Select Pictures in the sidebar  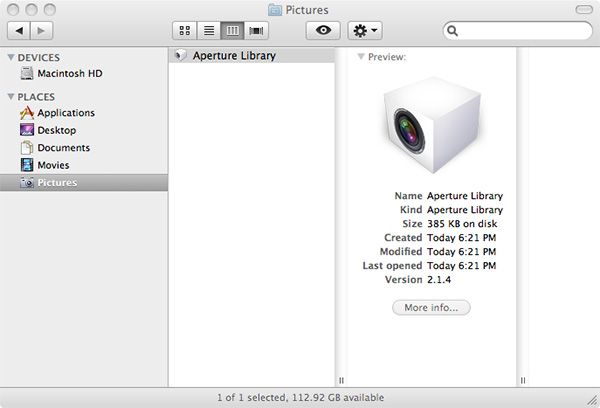click(x=84, y=183)
